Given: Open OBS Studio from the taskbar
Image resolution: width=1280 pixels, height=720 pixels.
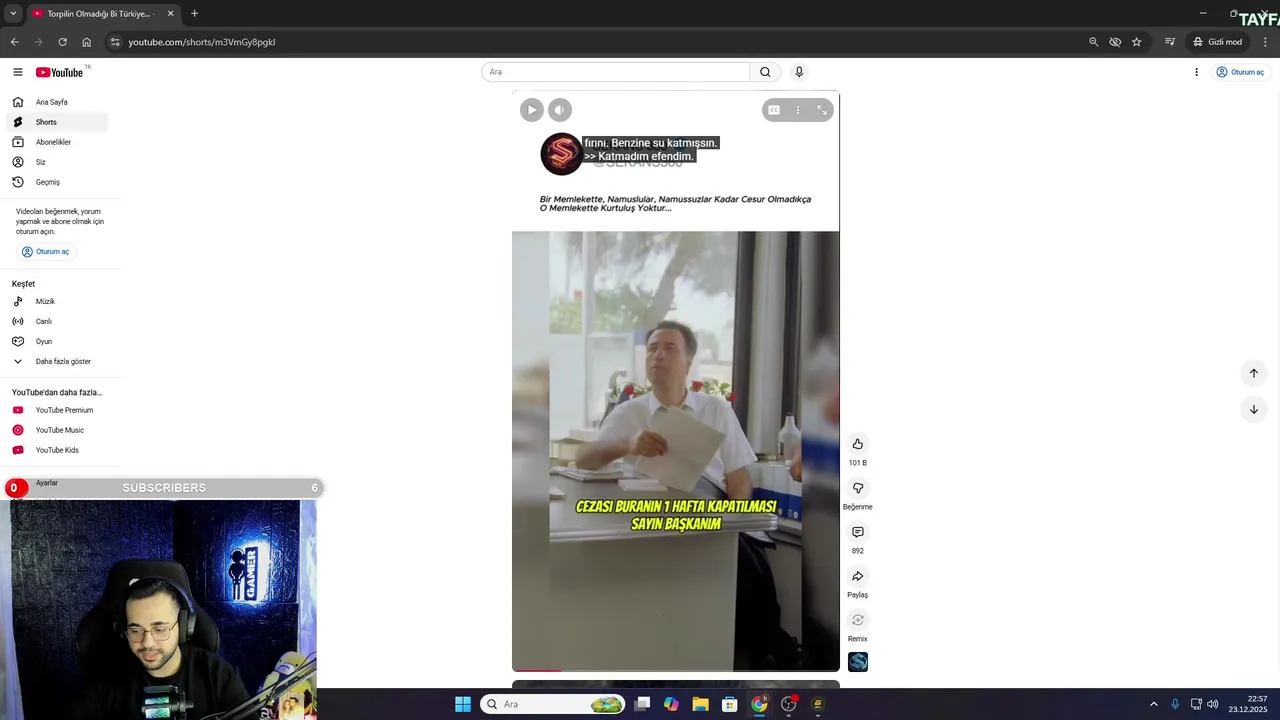Looking at the screenshot, I should [x=789, y=704].
